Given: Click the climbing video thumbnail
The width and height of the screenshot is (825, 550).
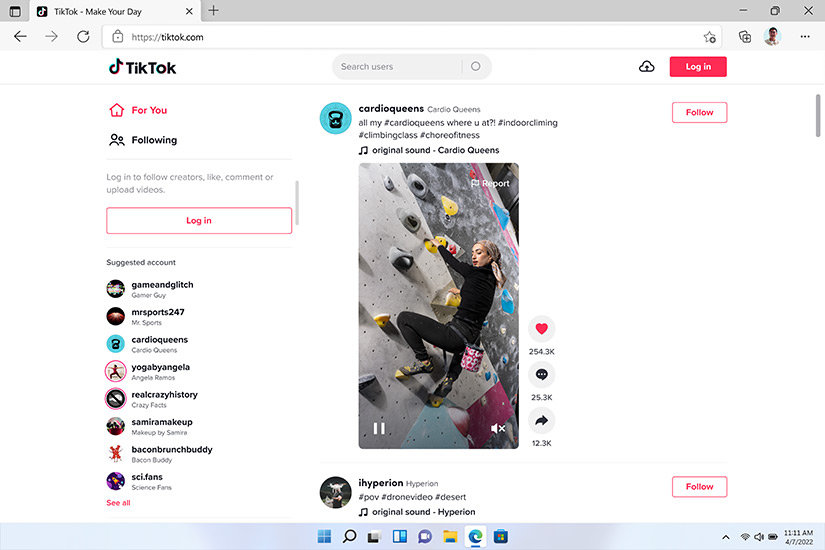Looking at the screenshot, I should click(438, 305).
